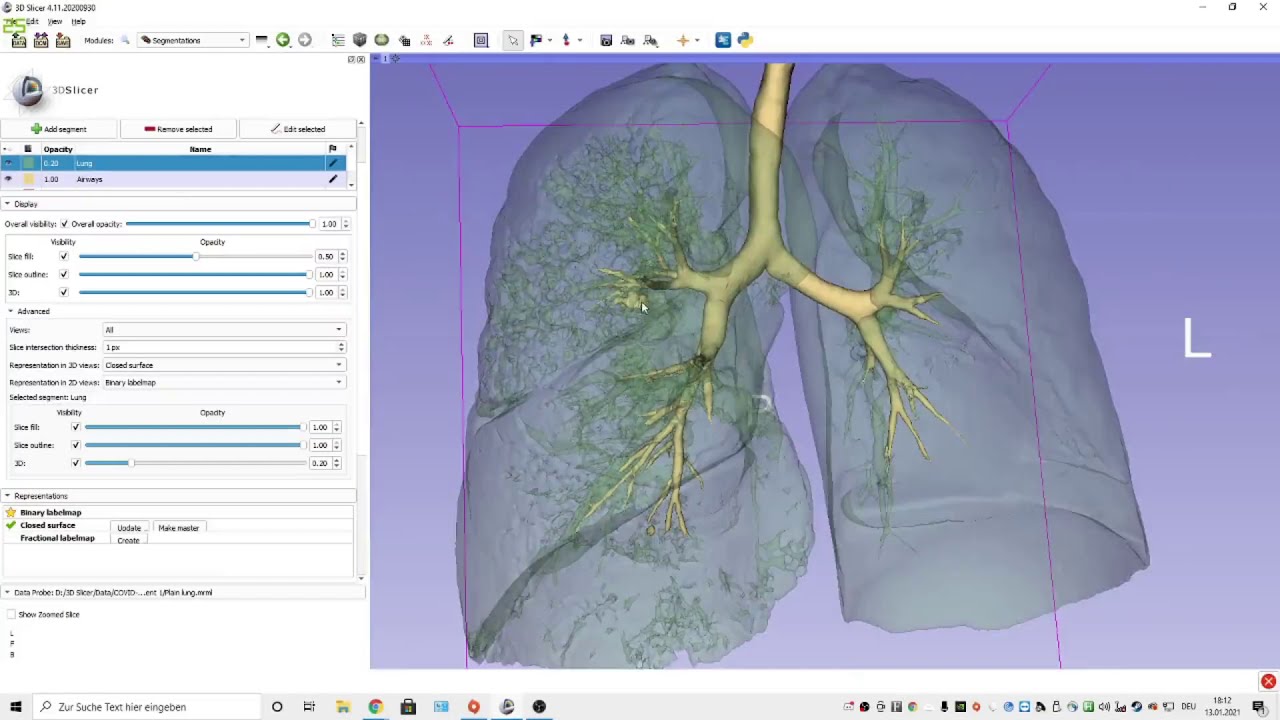
Task: Click the pencil edit icon for Airways
Action: [x=333, y=179]
